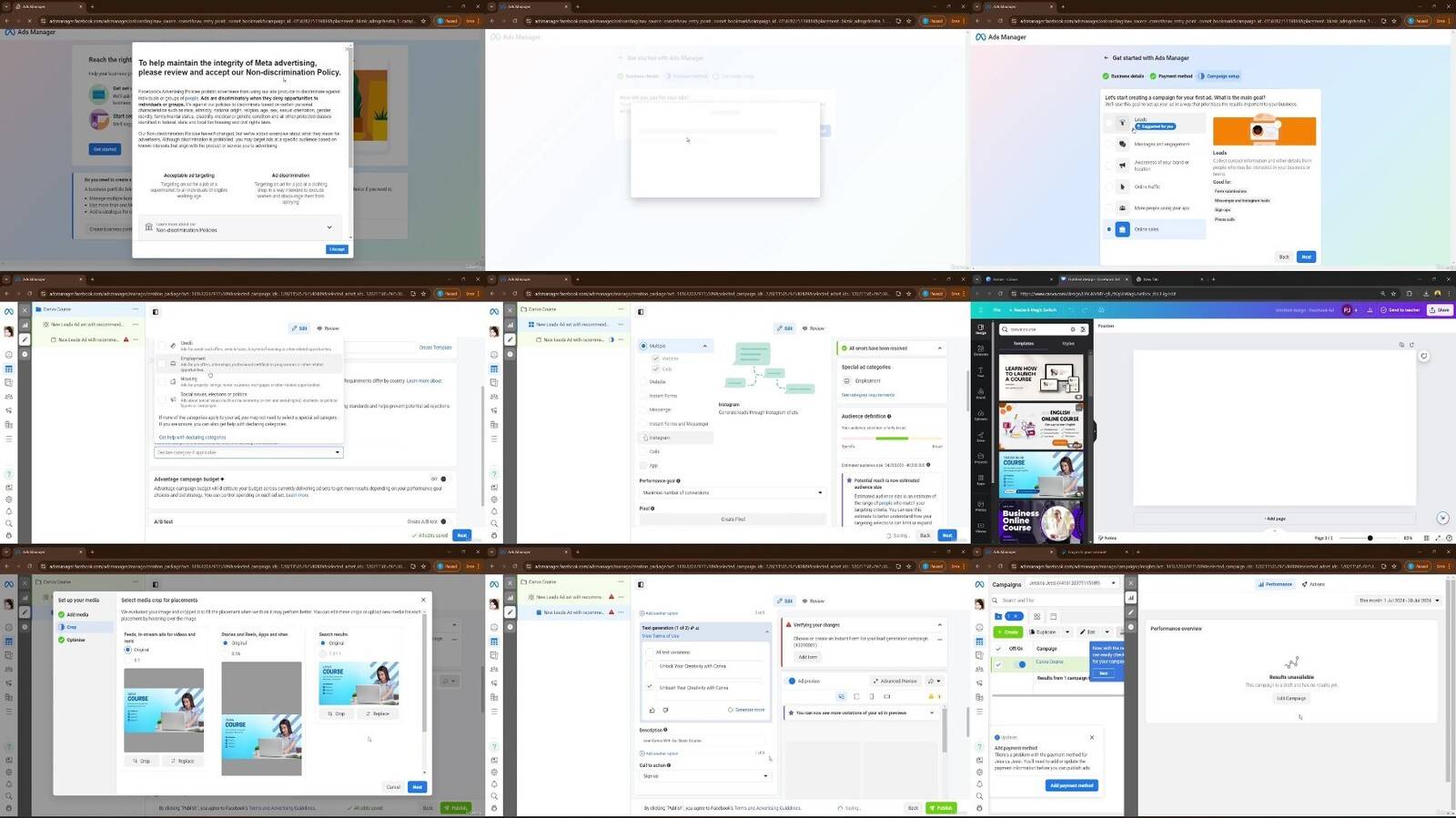This screenshot has height=818, width=1456.
Task: Open the Videos panel in Canva sidebar
Action: point(980,527)
